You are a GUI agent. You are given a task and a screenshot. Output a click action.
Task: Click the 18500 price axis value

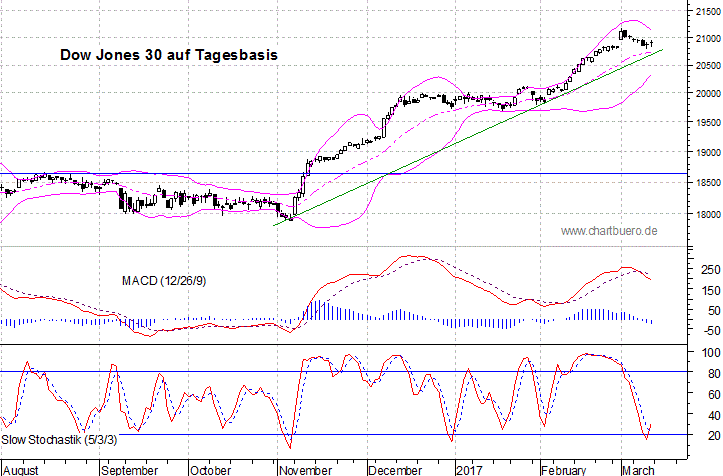(708, 183)
